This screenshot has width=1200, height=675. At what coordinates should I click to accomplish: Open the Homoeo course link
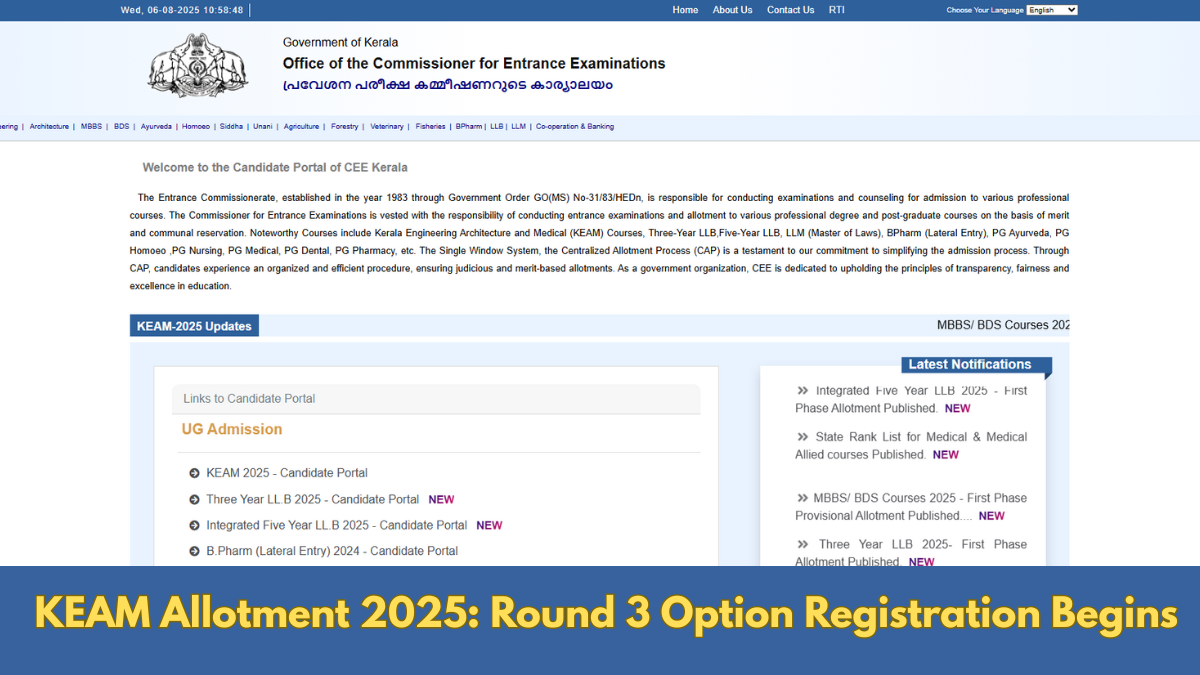[x=196, y=127]
